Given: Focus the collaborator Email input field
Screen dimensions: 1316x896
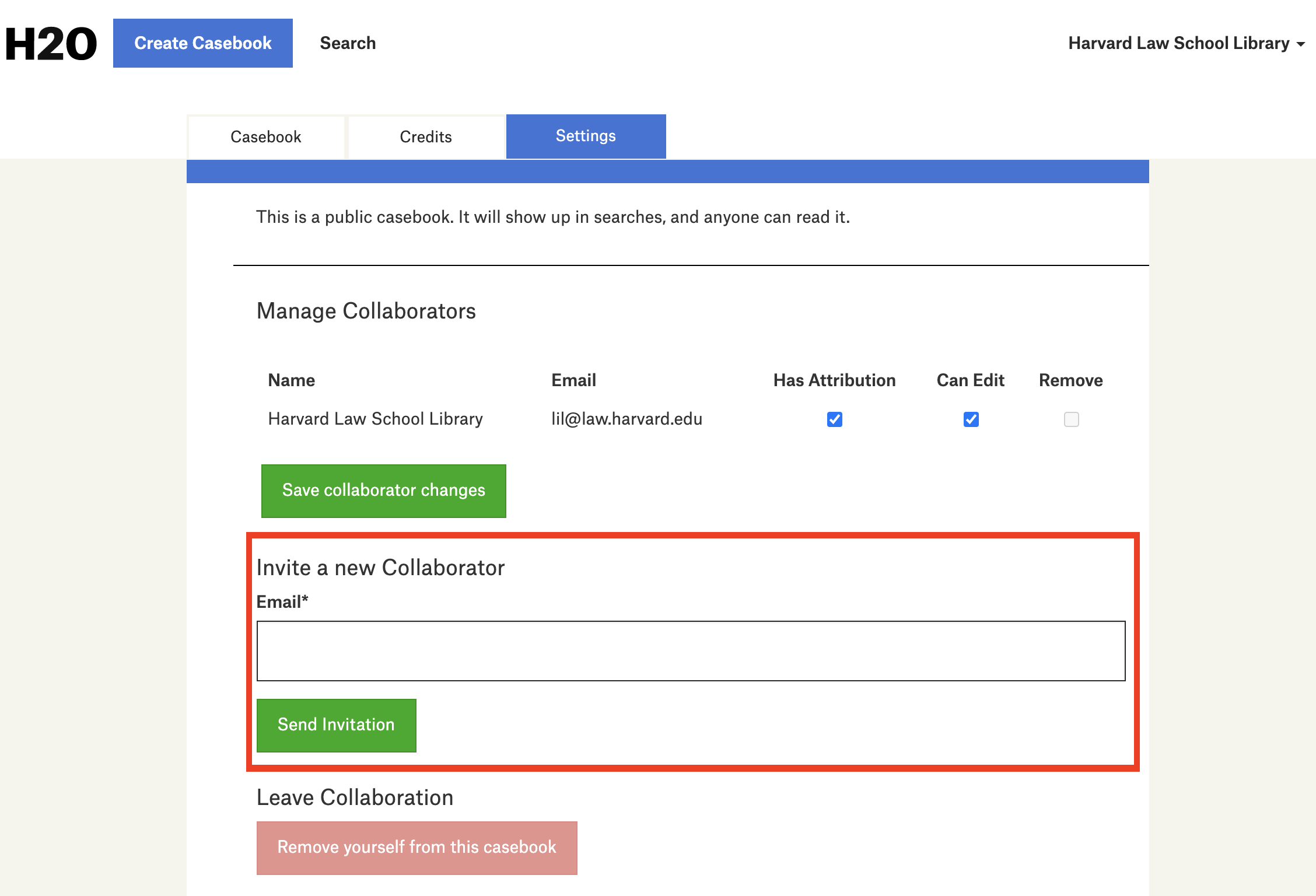Looking at the screenshot, I should click(x=691, y=651).
